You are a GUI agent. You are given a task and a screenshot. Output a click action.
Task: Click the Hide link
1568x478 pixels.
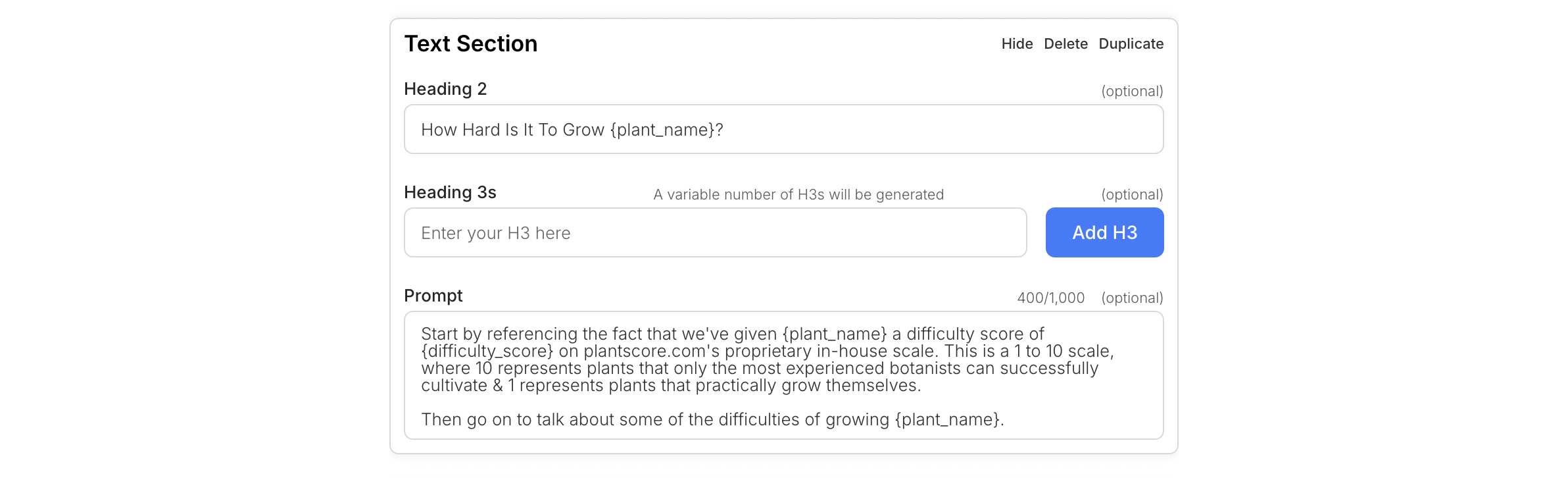click(1017, 43)
